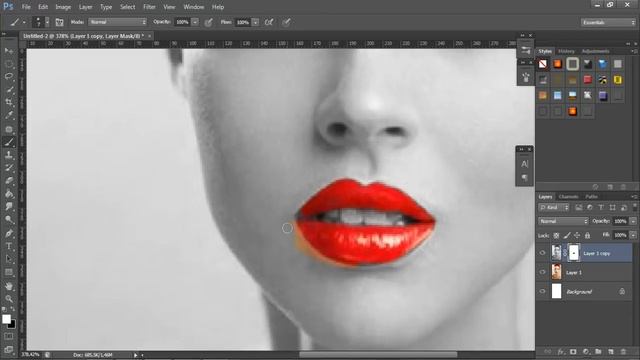This screenshot has height=360, width=640.
Task: Select the Horizontal Type tool
Action: (x=9, y=246)
